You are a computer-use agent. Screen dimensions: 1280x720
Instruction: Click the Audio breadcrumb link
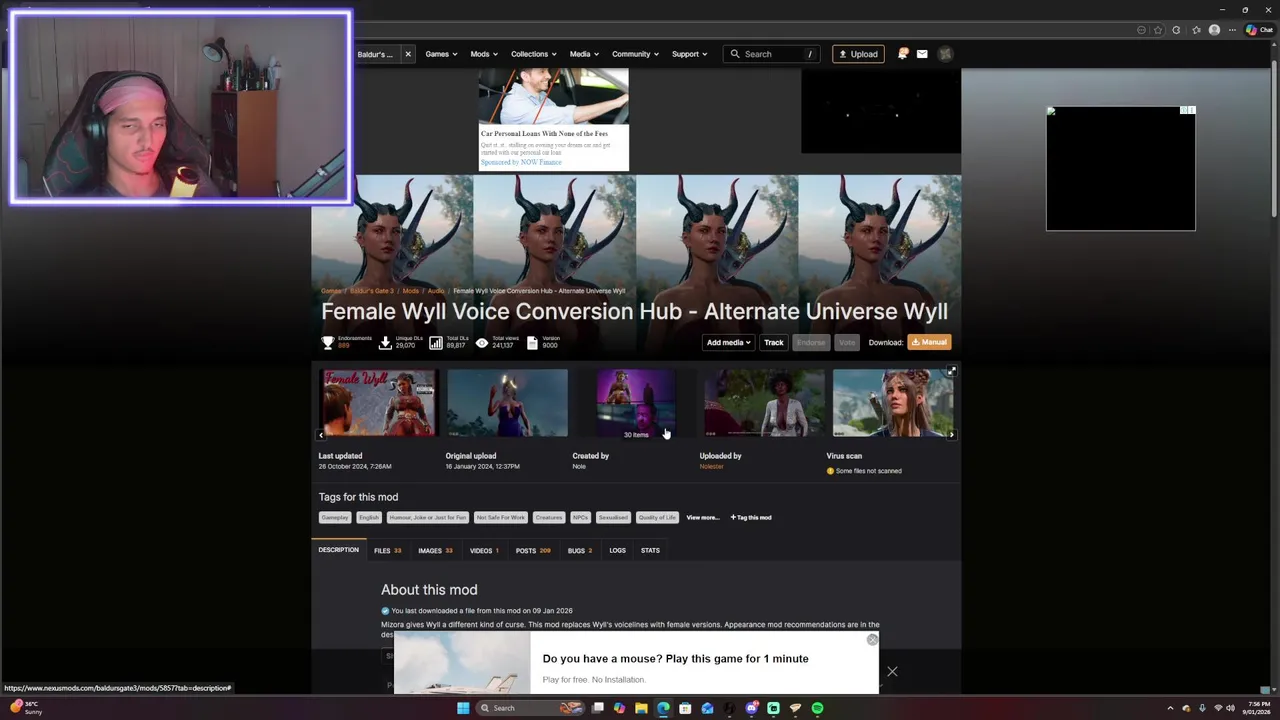tap(436, 291)
